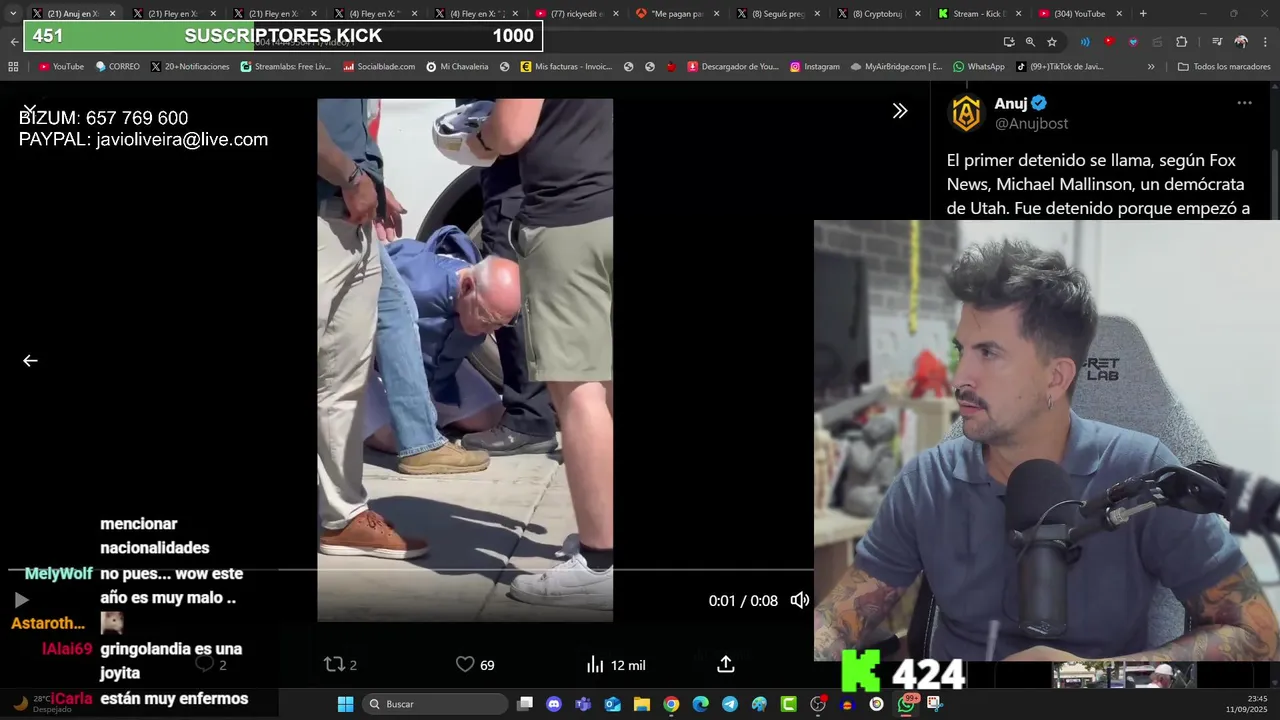The image size is (1280, 720).
Task: Open Google Chrome from the taskbar
Action: pos(671,704)
